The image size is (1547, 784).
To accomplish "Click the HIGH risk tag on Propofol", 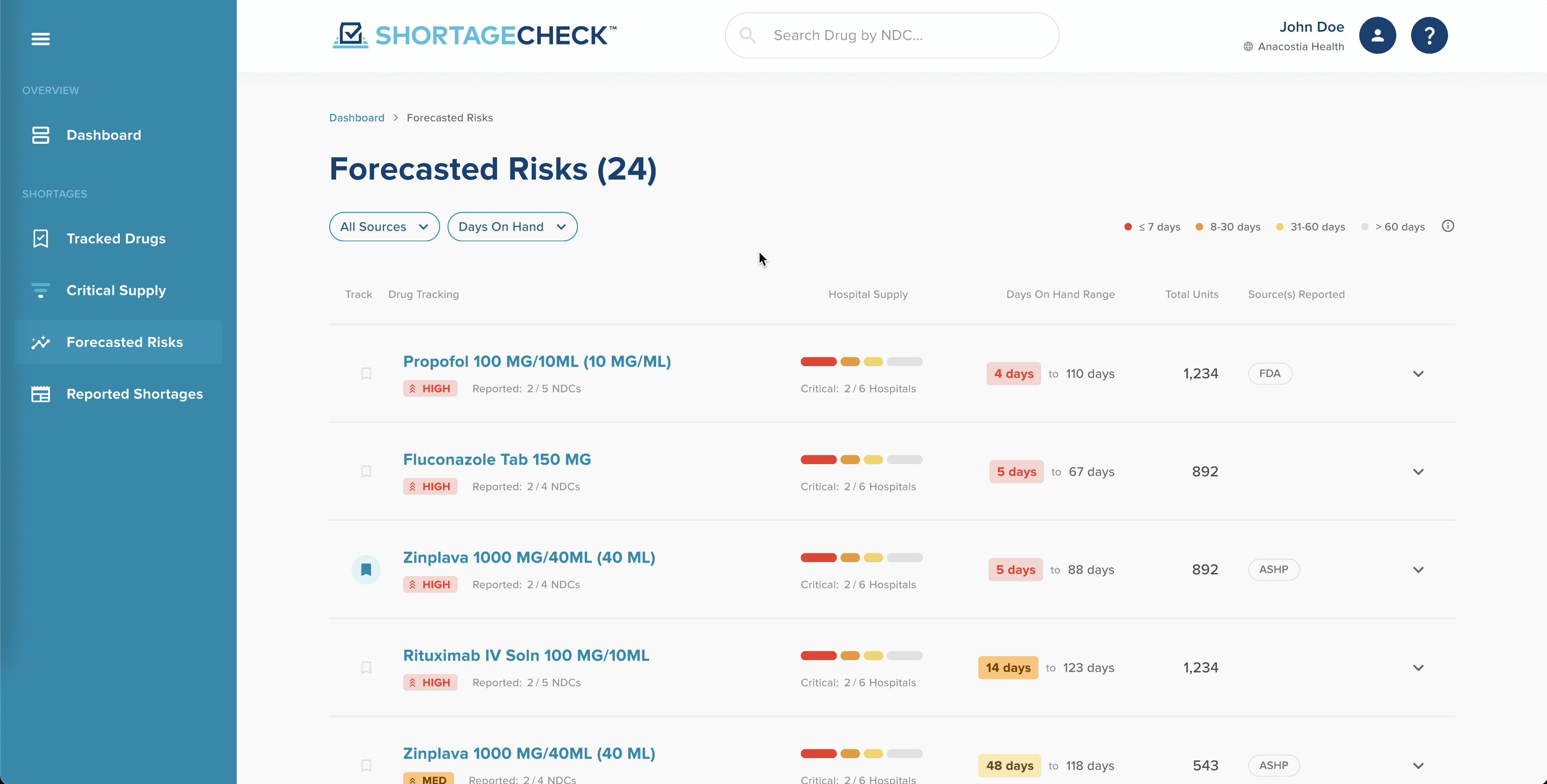I will (x=430, y=388).
